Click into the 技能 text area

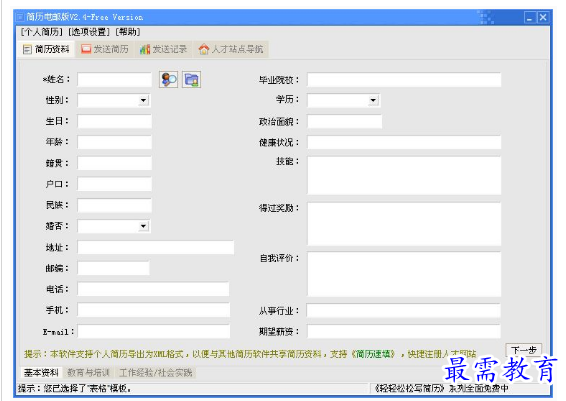(x=404, y=175)
